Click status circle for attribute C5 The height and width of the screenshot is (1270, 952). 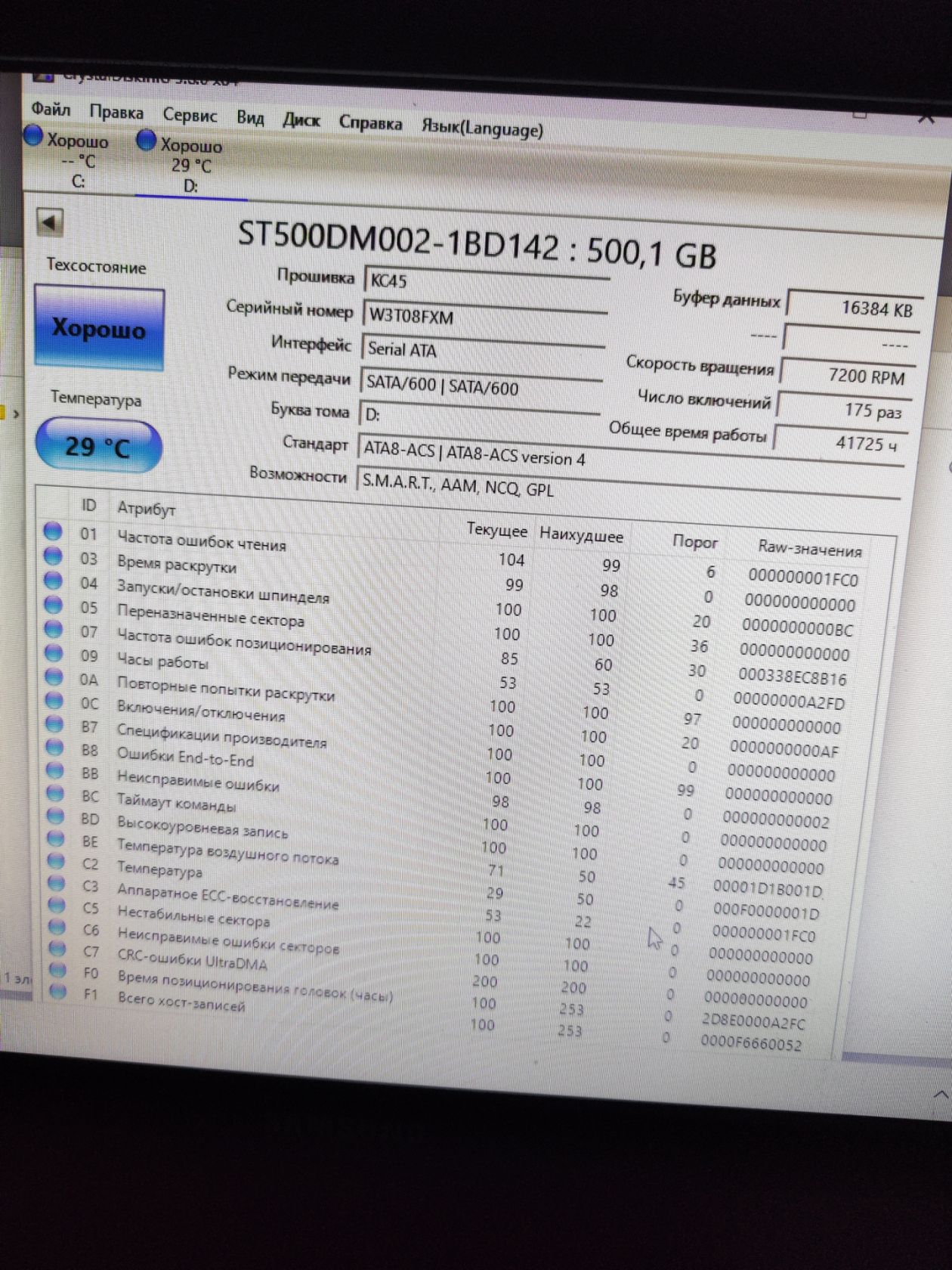pyautogui.click(x=57, y=905)
